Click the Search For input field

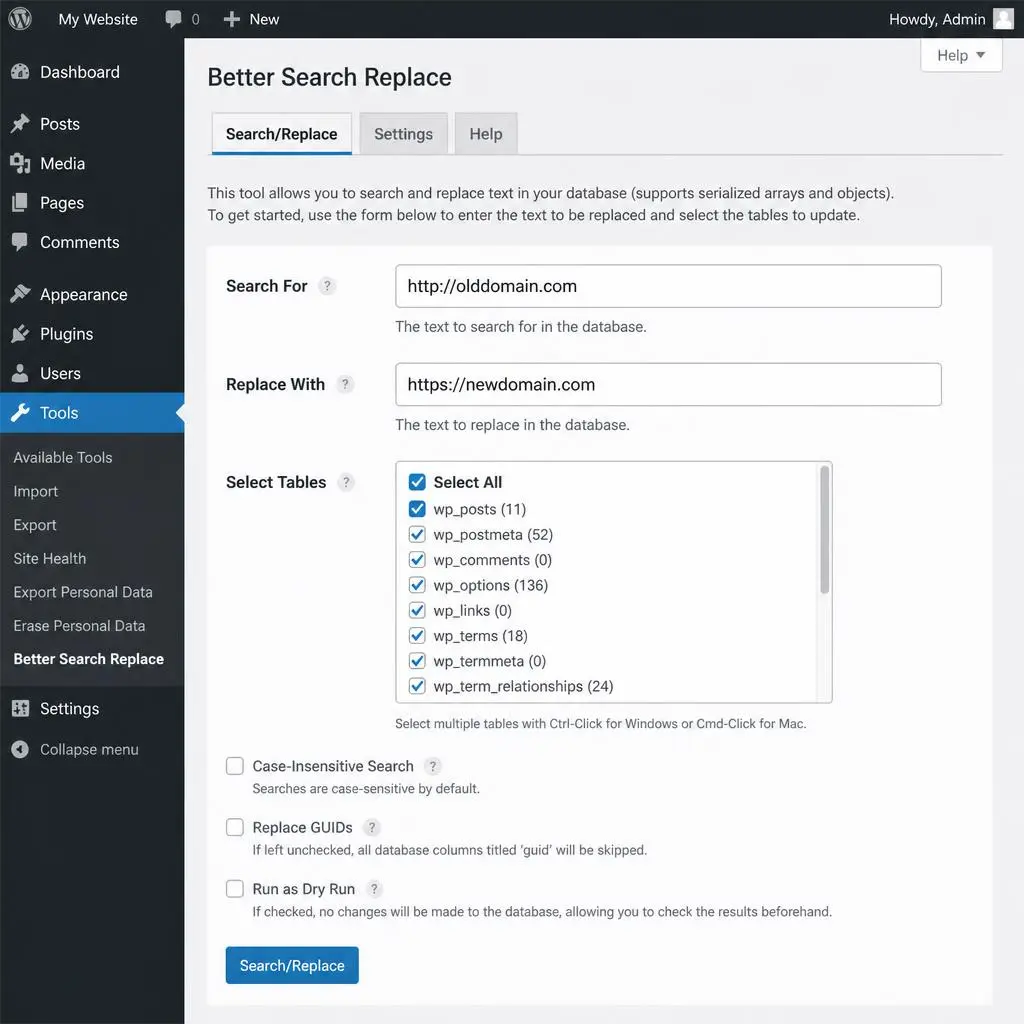click(668, 286)
